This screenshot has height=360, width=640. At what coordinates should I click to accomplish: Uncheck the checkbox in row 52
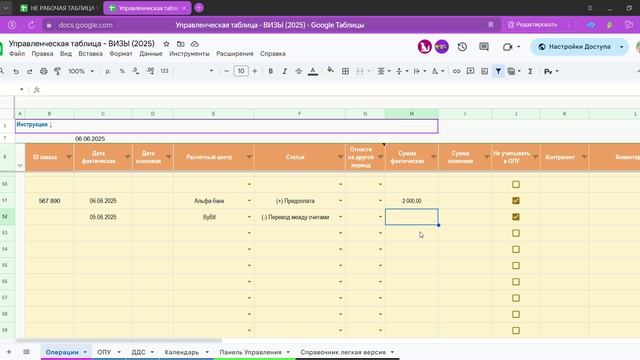516,217
